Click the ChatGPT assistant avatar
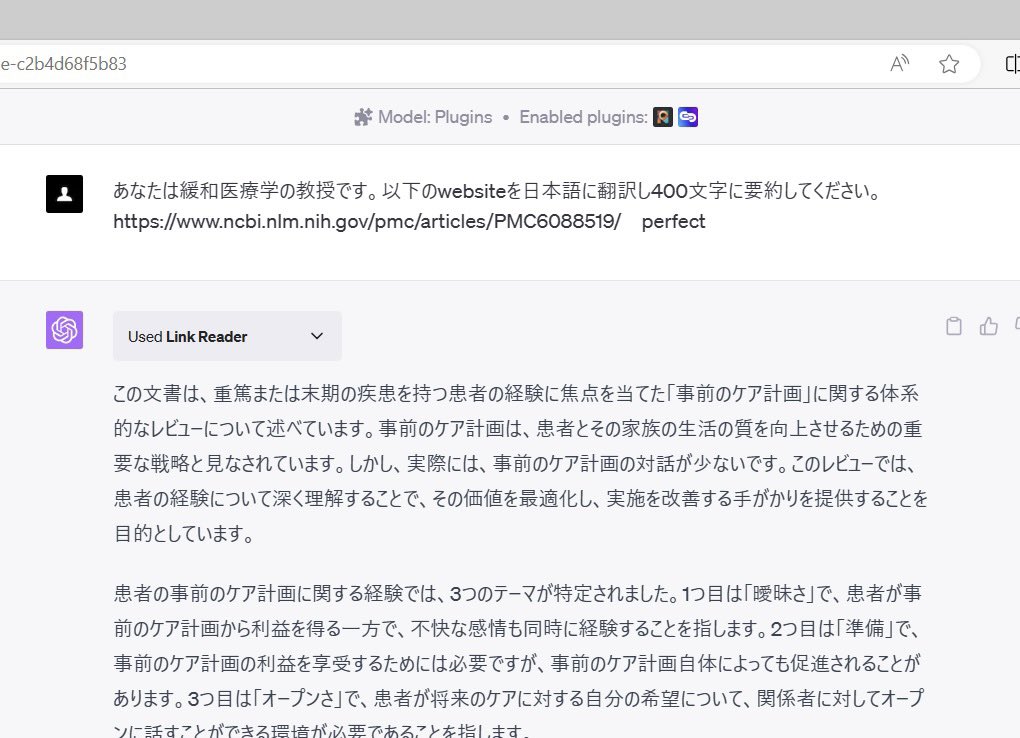Viewport: 1020px width, 738px height. (64, 330)
